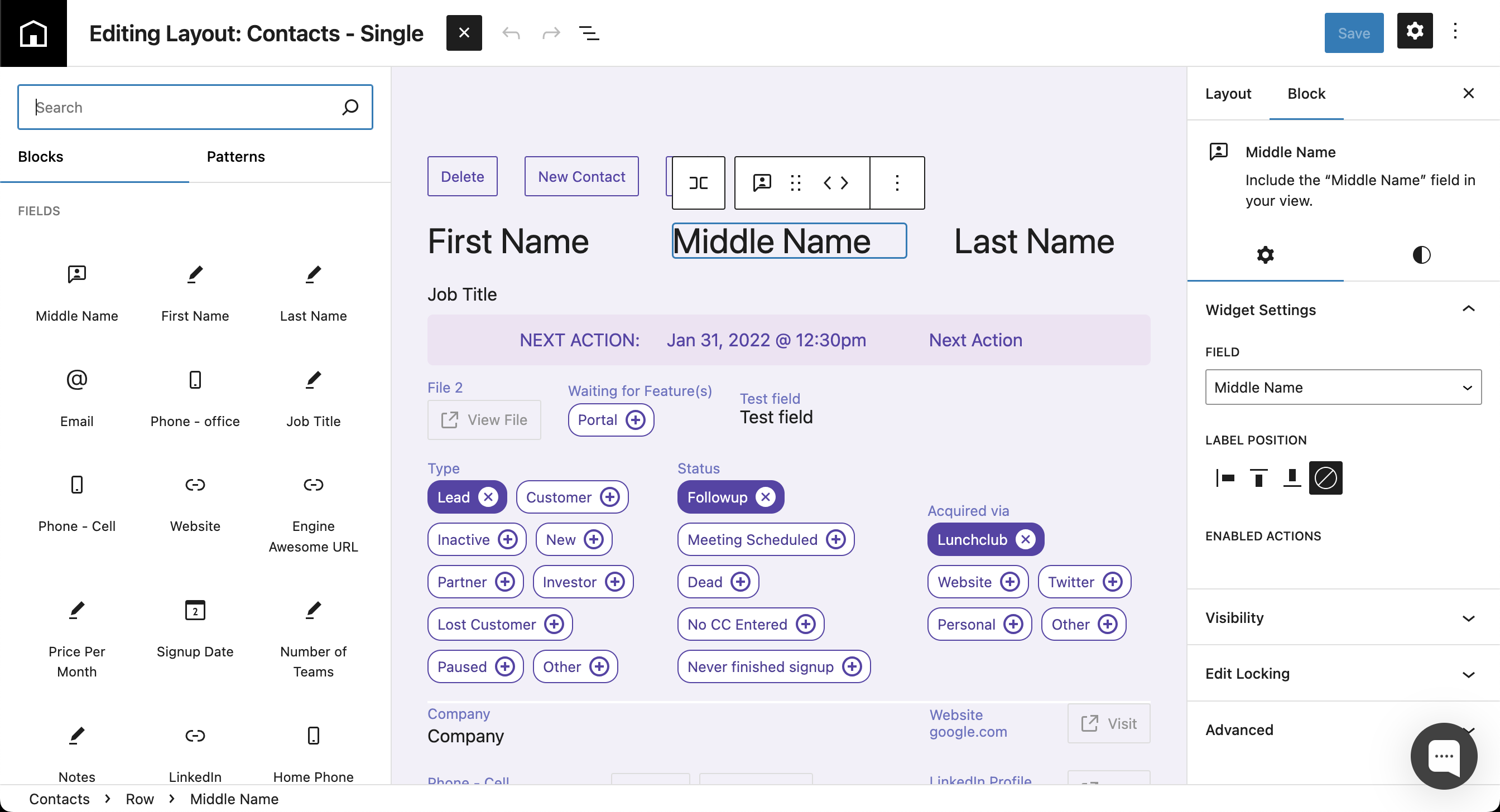
Task: Open the document overview list view
Action: pyautogui.click(x=590, y=32)
